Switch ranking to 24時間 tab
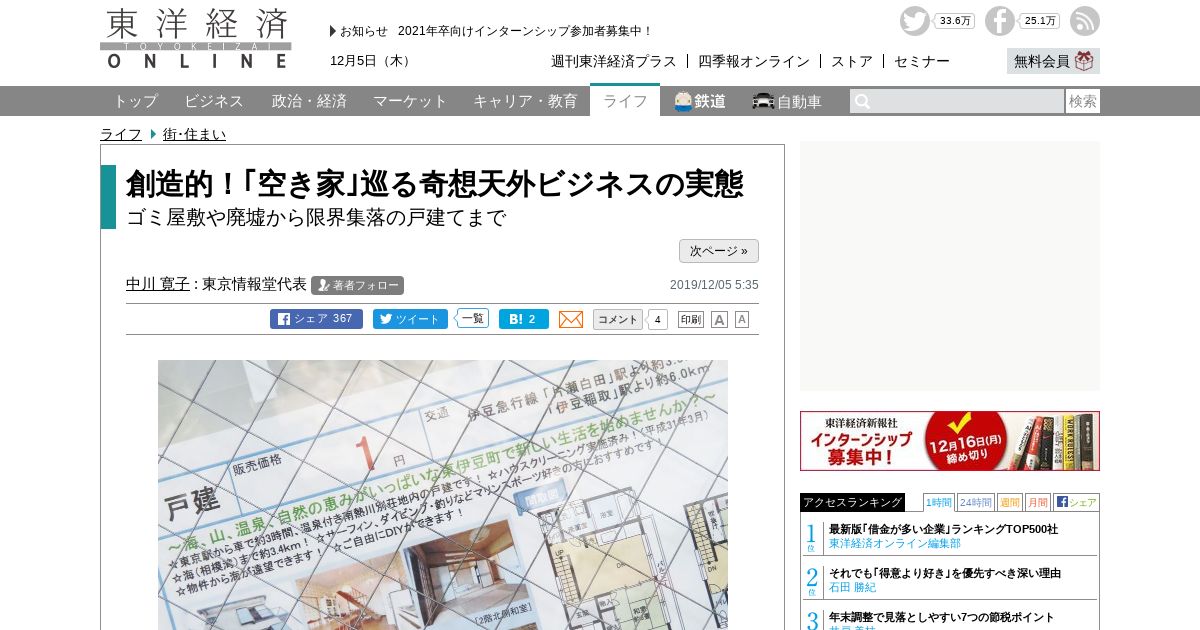The image size is (1200, 630). (976, 502)
